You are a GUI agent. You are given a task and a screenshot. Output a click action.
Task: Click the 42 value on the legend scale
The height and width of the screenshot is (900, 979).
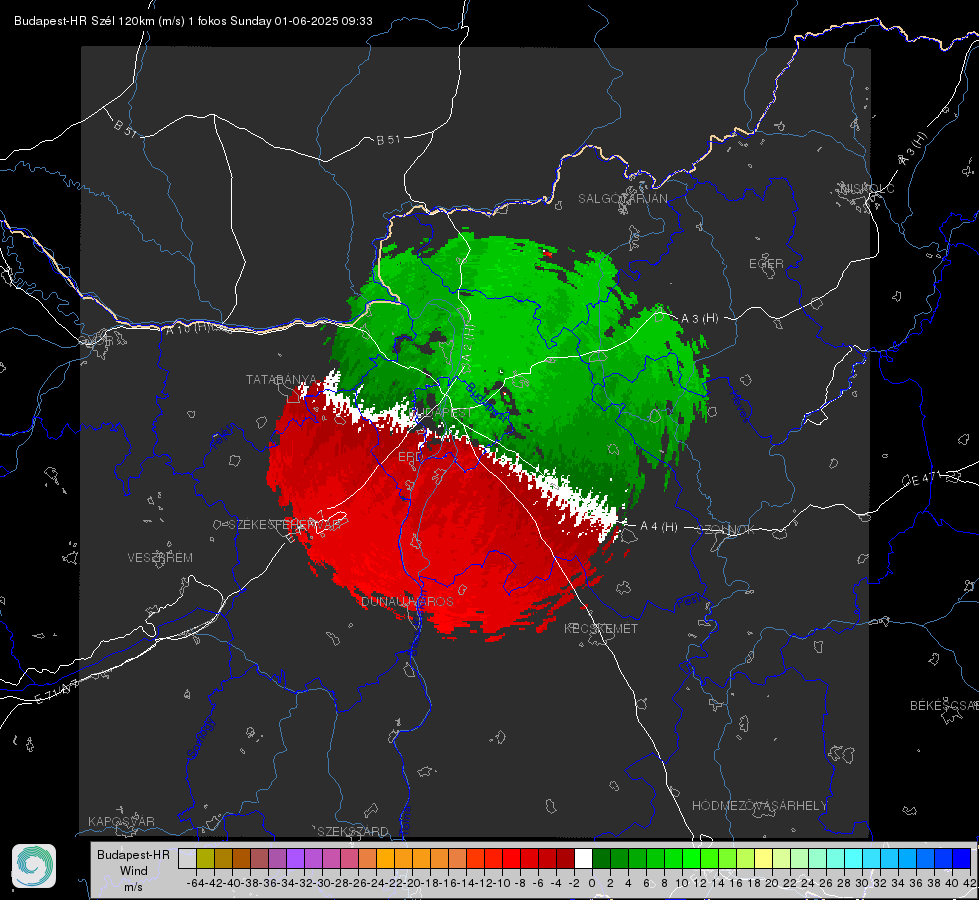[970, 883]
